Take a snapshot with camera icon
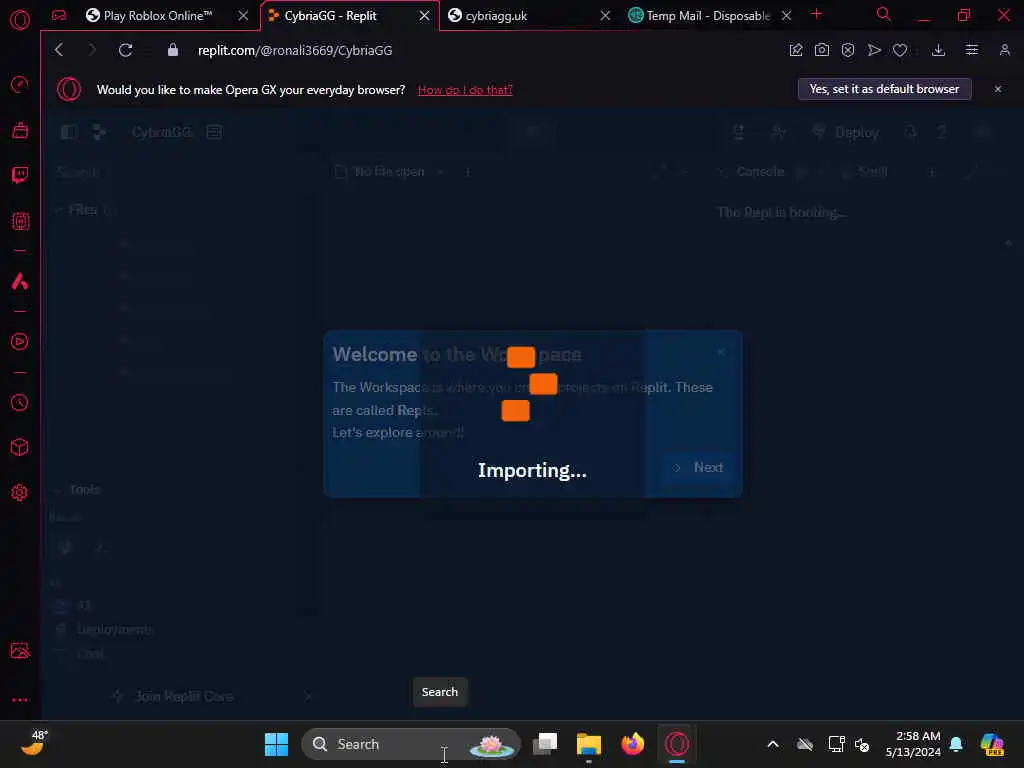Screen dimensions: 1024x768 point(822,50)
